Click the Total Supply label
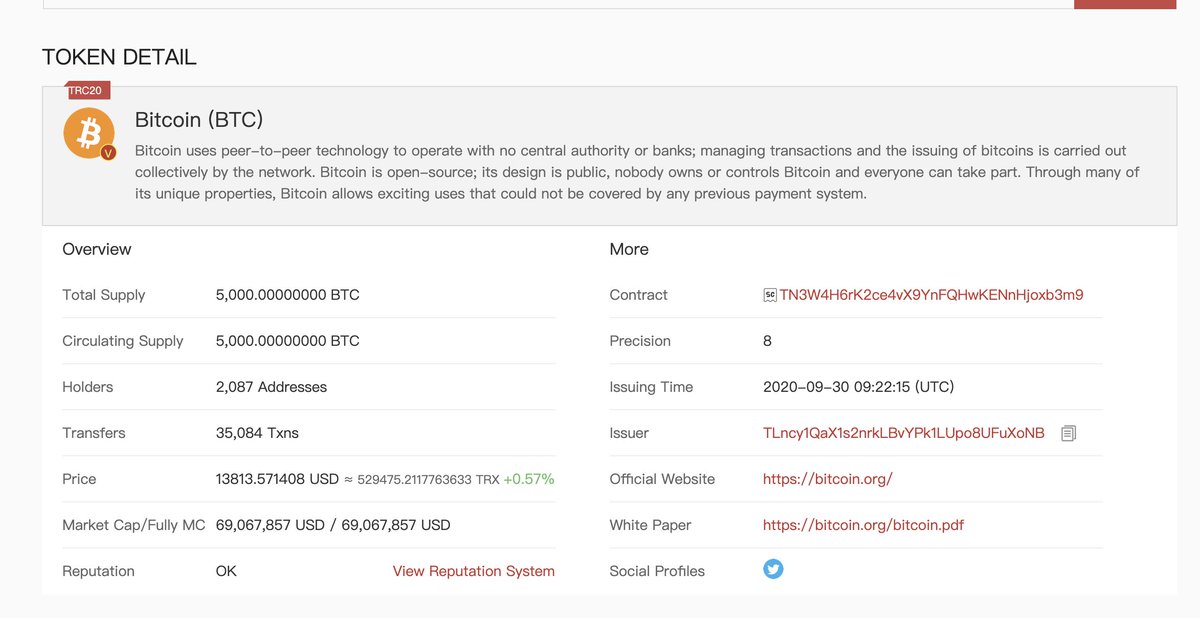The height and width of the screenshot is (618, 1200). [104, 295]
